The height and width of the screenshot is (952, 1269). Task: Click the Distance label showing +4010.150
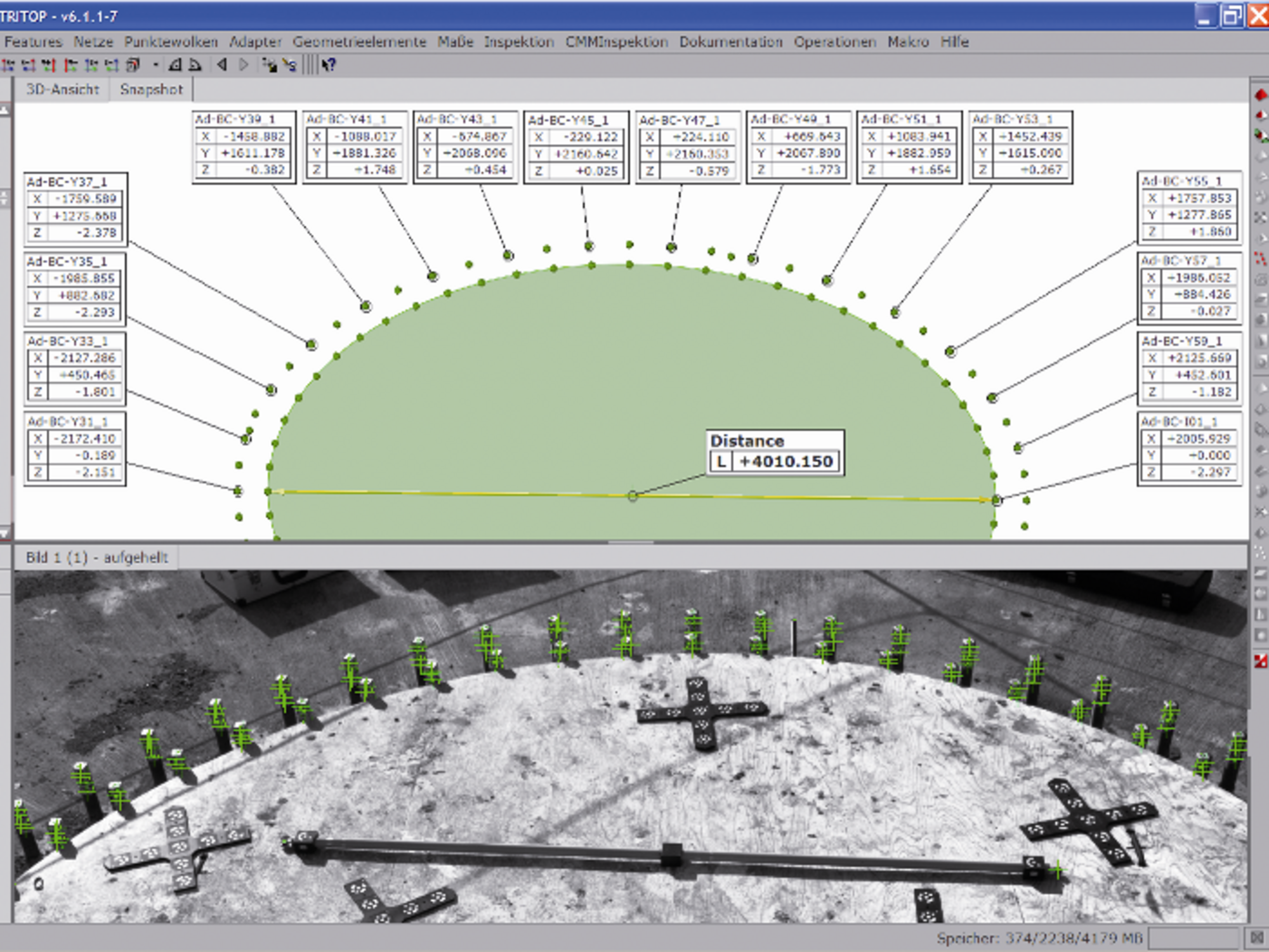point(774,450)
